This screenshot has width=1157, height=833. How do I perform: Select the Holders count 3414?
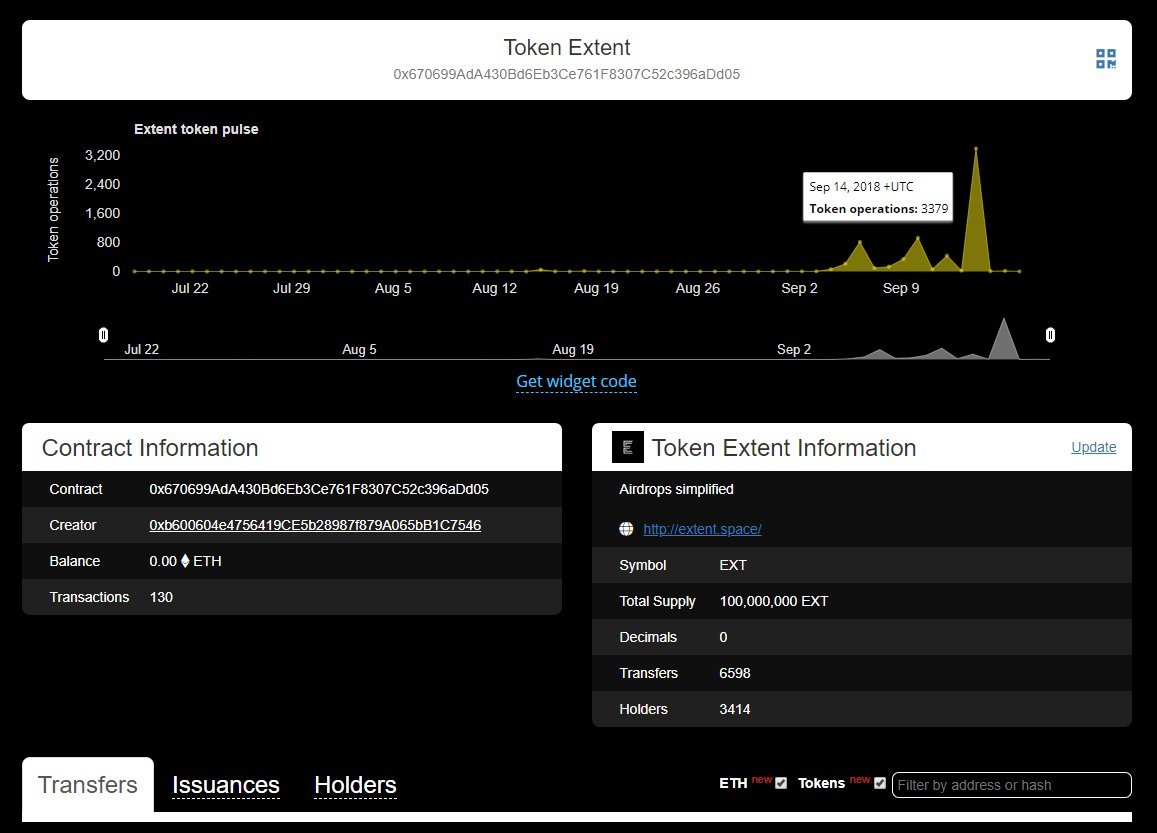pos(735,709)
